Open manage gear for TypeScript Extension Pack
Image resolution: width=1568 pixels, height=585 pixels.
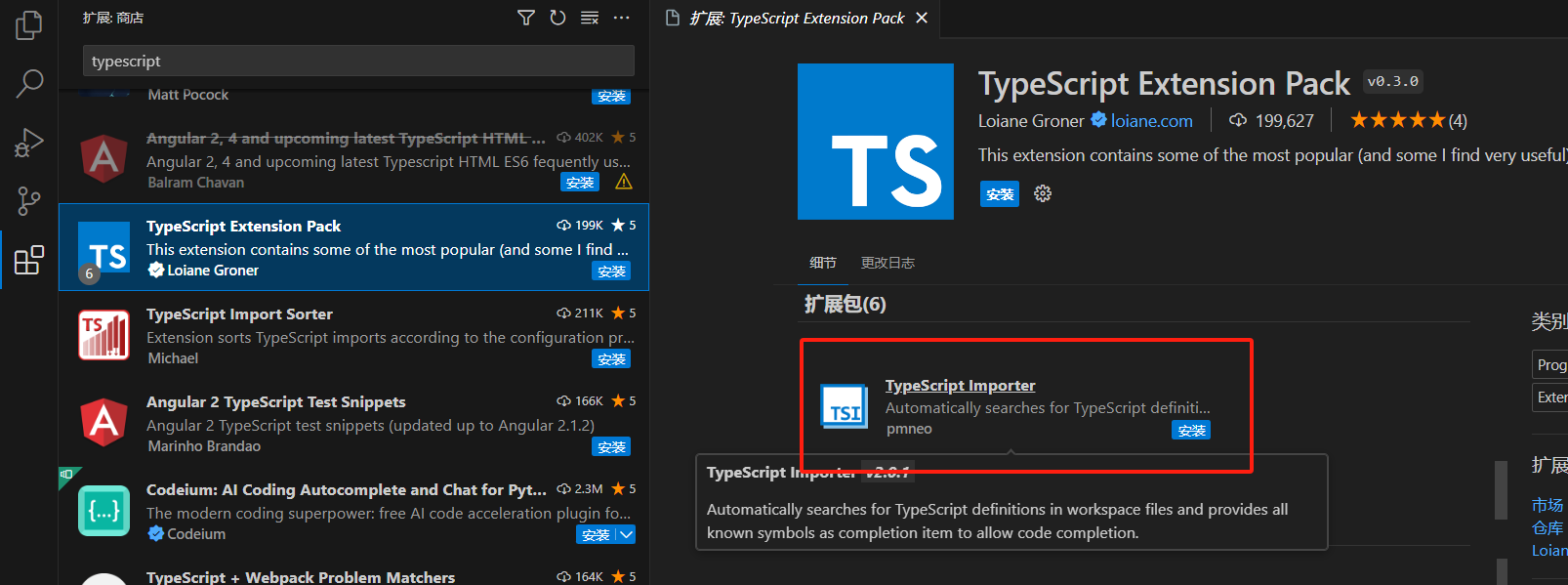pos(1043,193)
